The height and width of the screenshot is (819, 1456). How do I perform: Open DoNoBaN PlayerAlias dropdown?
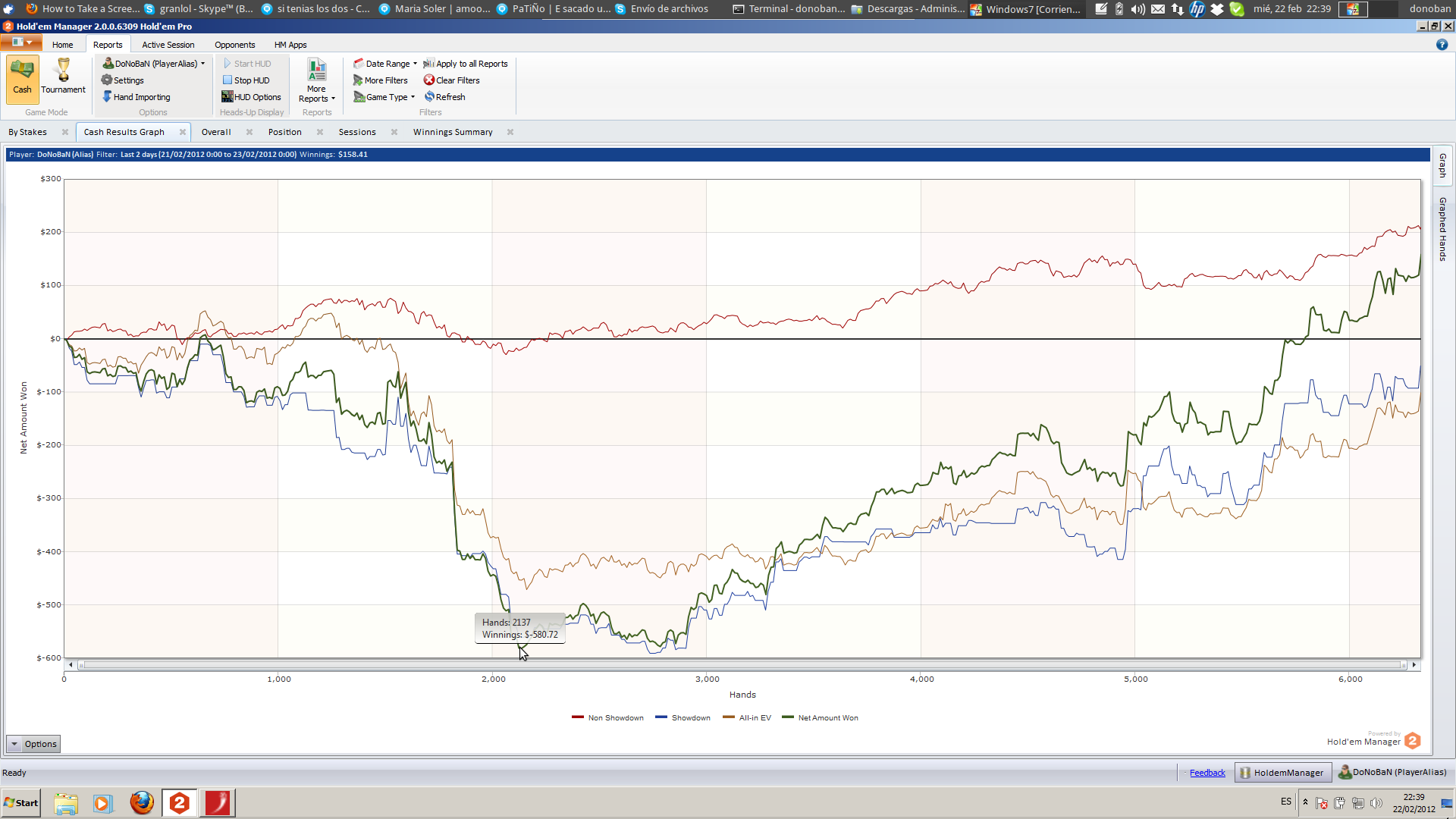[154, 64]
